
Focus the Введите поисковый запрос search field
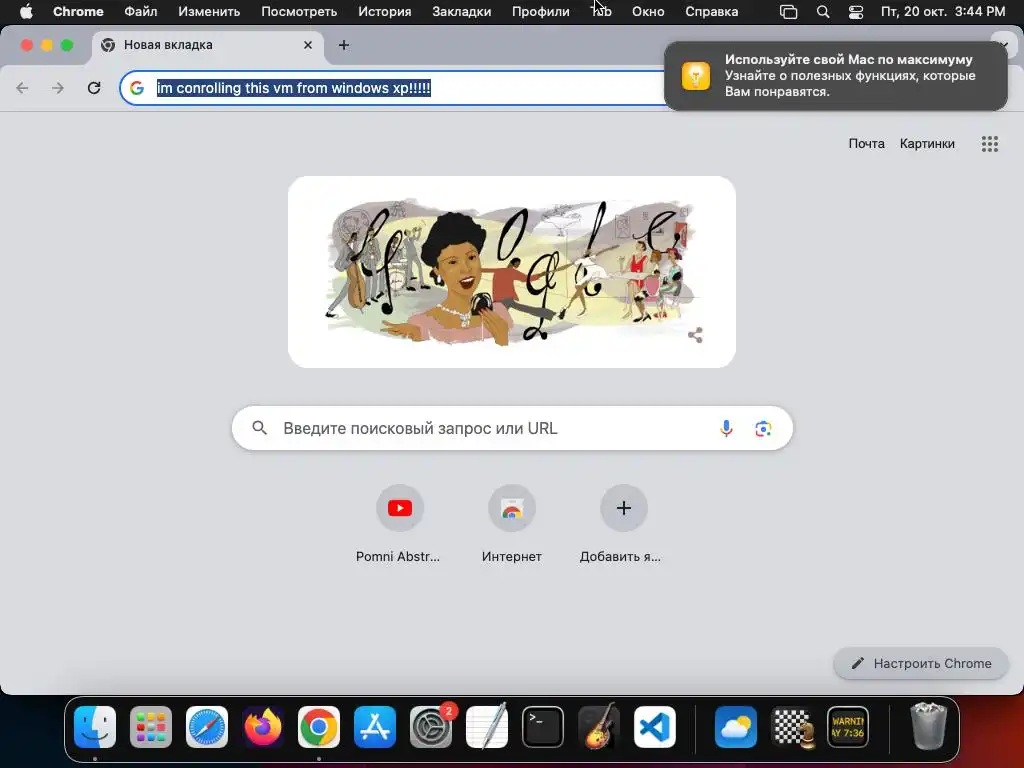pyautogui.click(x=512, y=428)
